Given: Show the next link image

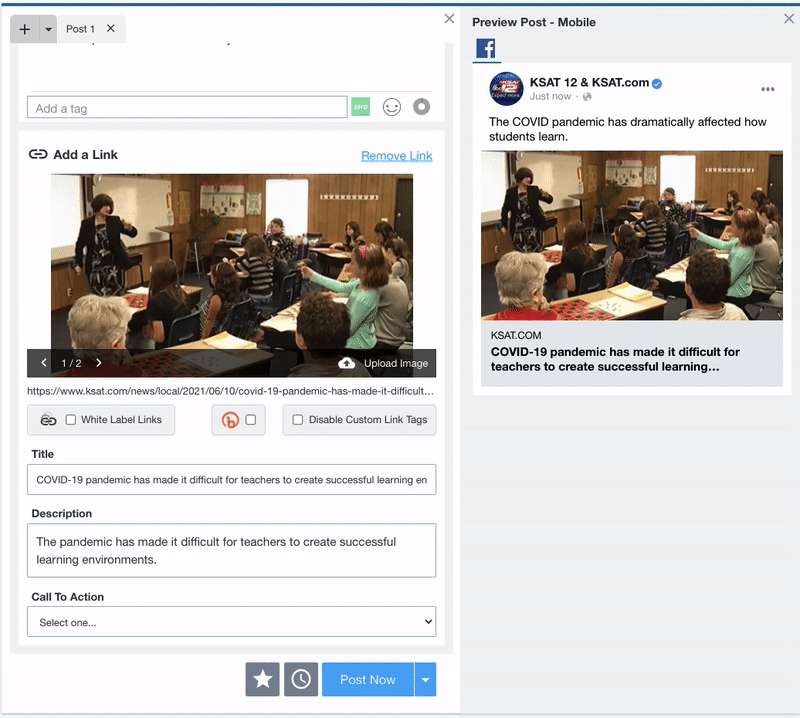Looking at the screenshot, I should (x=98, y=363).
